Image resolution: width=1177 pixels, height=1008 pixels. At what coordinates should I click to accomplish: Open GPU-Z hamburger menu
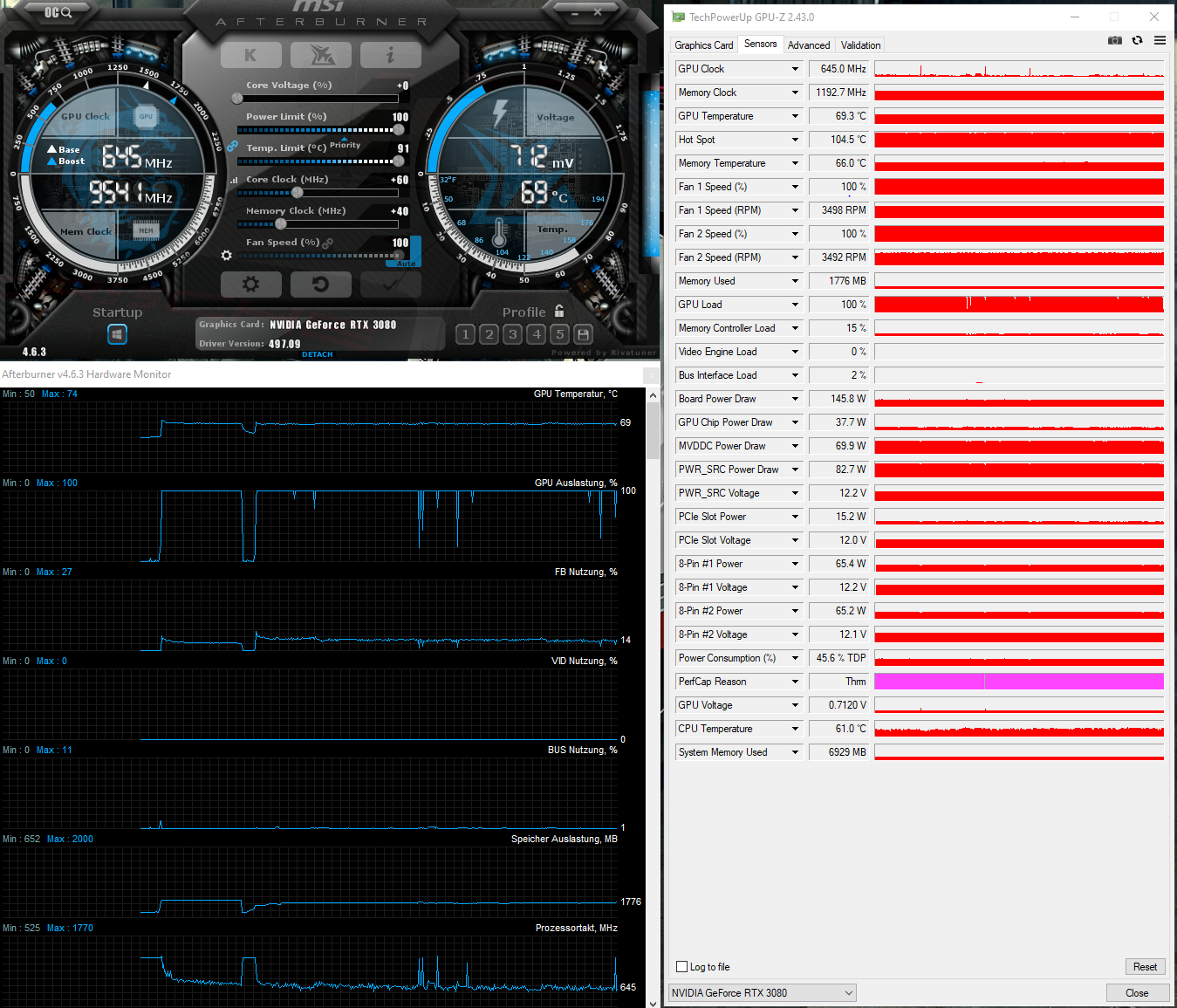[1160, 40]
